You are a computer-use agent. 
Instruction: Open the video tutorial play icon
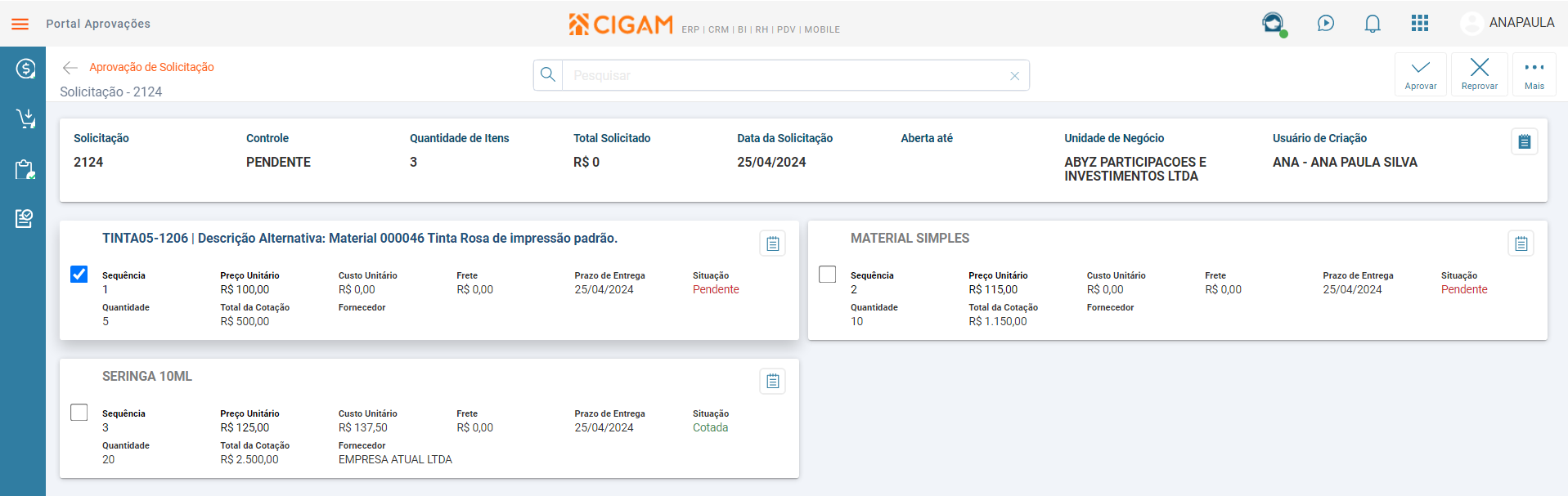click(1326, 24)
